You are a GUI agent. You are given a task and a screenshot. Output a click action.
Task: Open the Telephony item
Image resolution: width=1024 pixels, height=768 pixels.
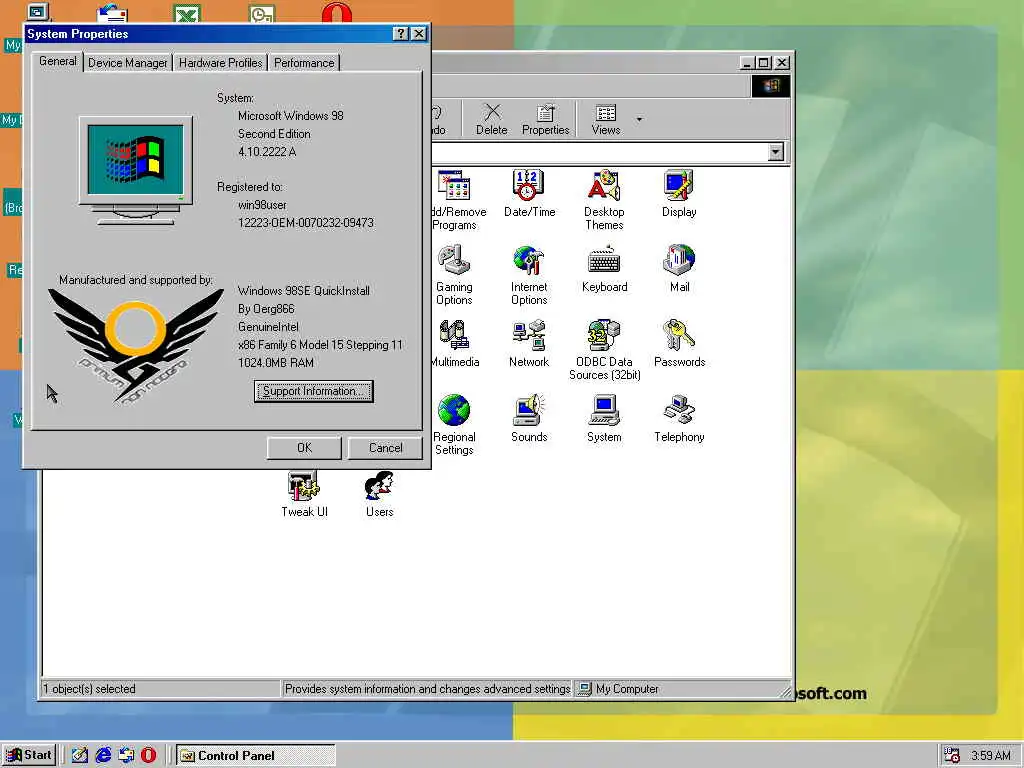[679, 419]
